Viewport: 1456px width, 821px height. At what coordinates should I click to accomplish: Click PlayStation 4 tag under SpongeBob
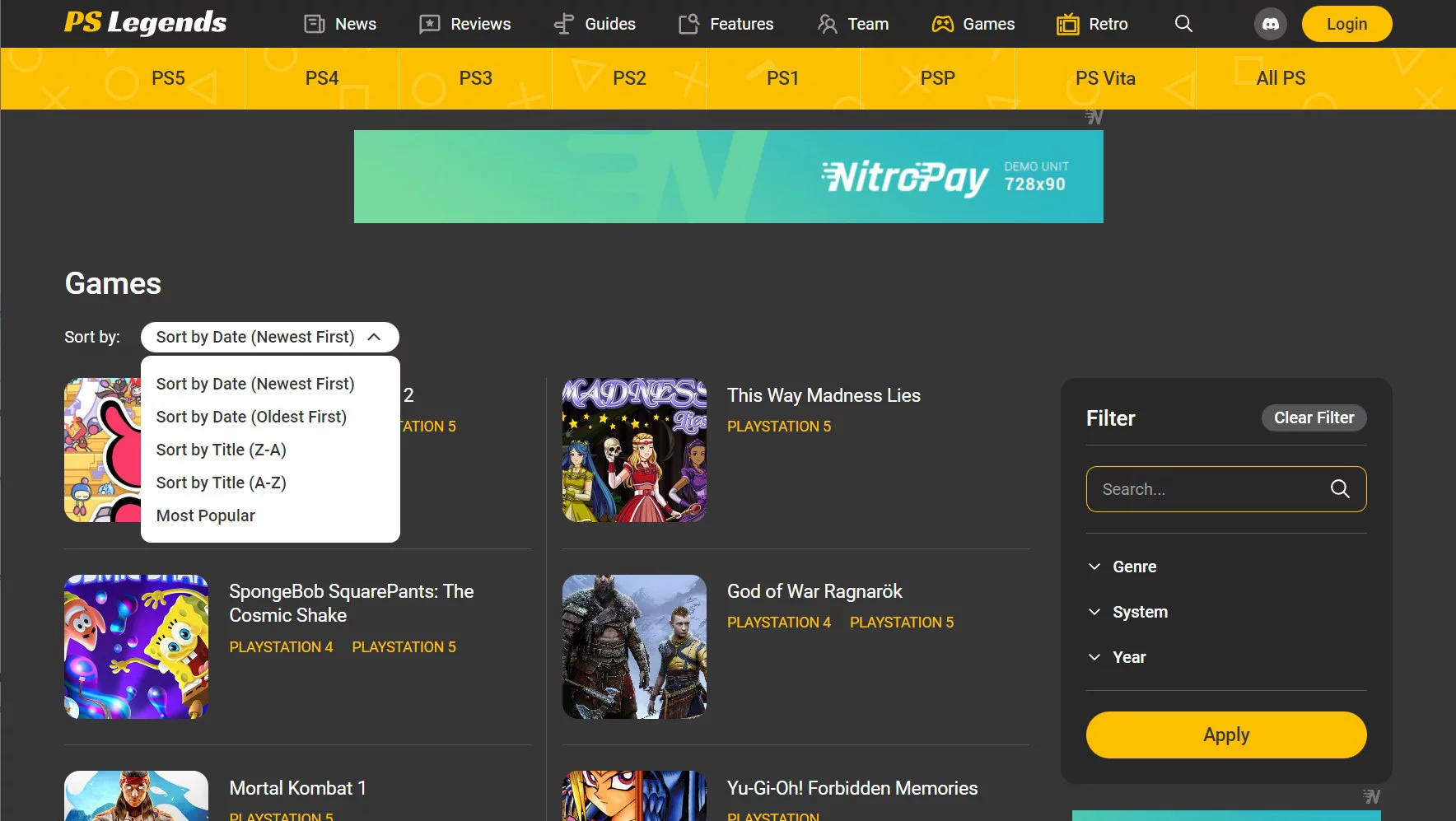pyautogui.click(x=281, y=647)
